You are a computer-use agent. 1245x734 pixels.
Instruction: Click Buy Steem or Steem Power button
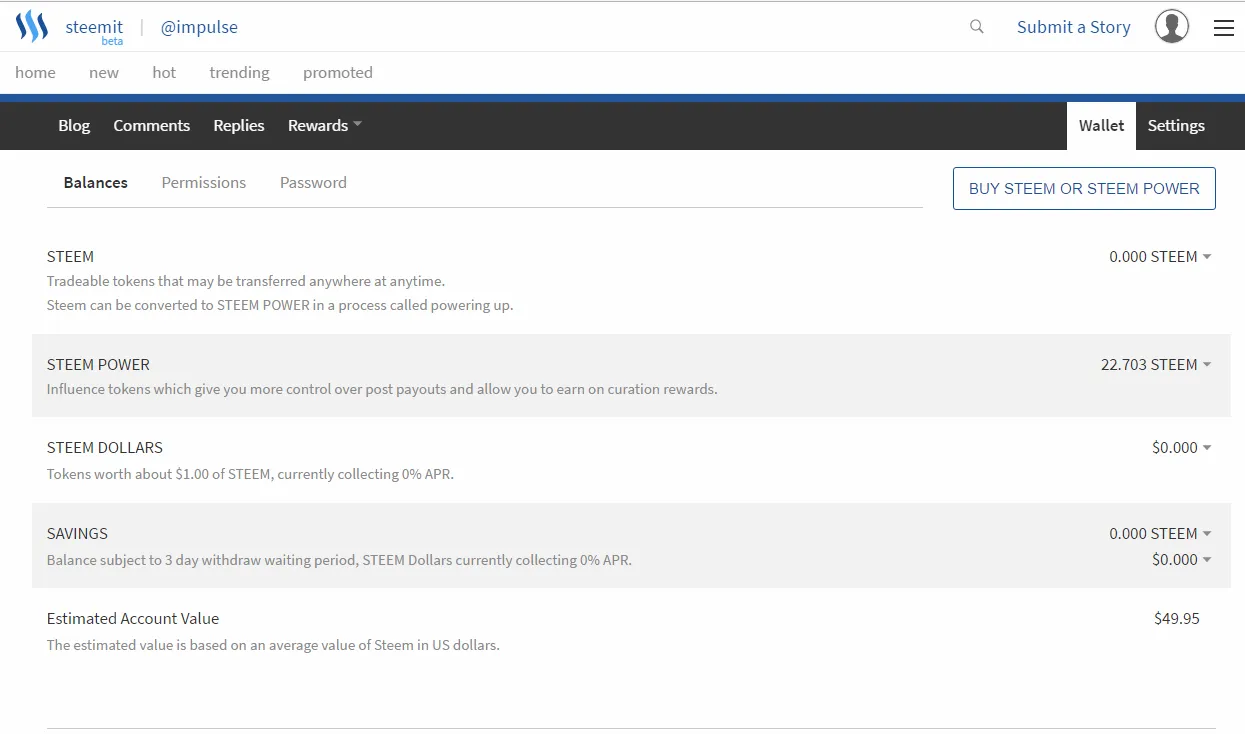1084,188
